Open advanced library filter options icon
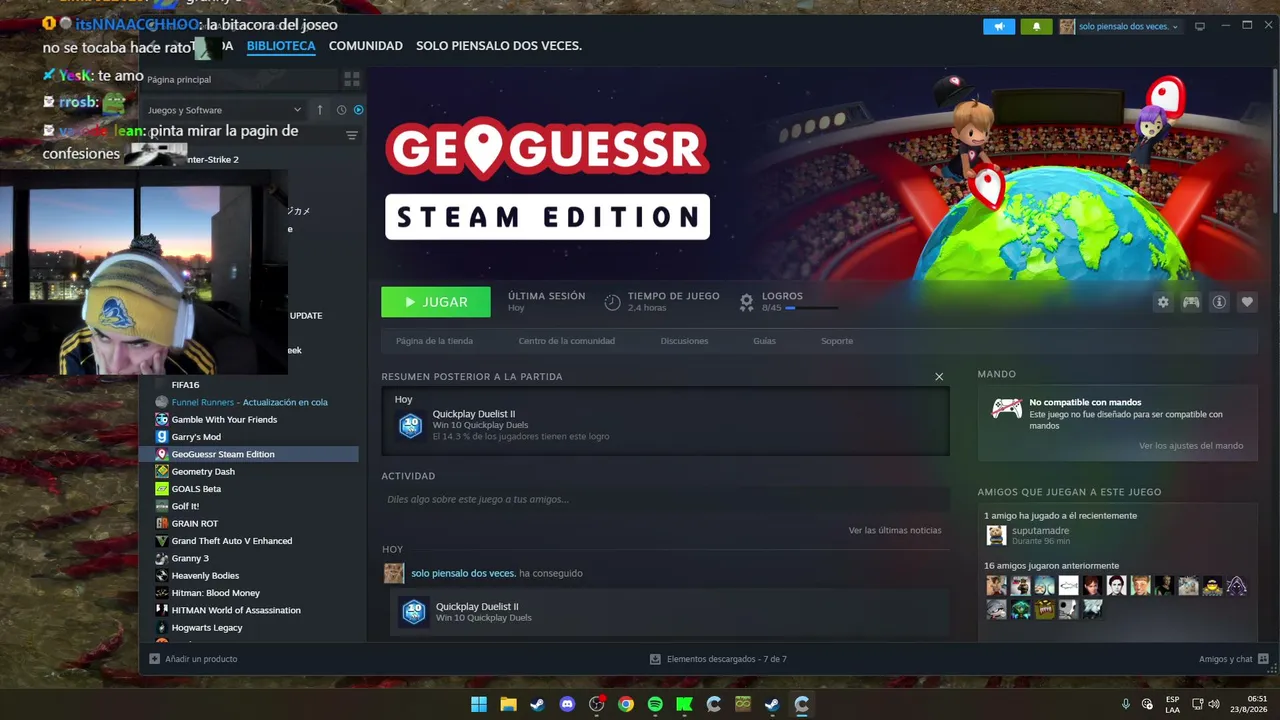 pyautogui.click(x=352, y=135)
